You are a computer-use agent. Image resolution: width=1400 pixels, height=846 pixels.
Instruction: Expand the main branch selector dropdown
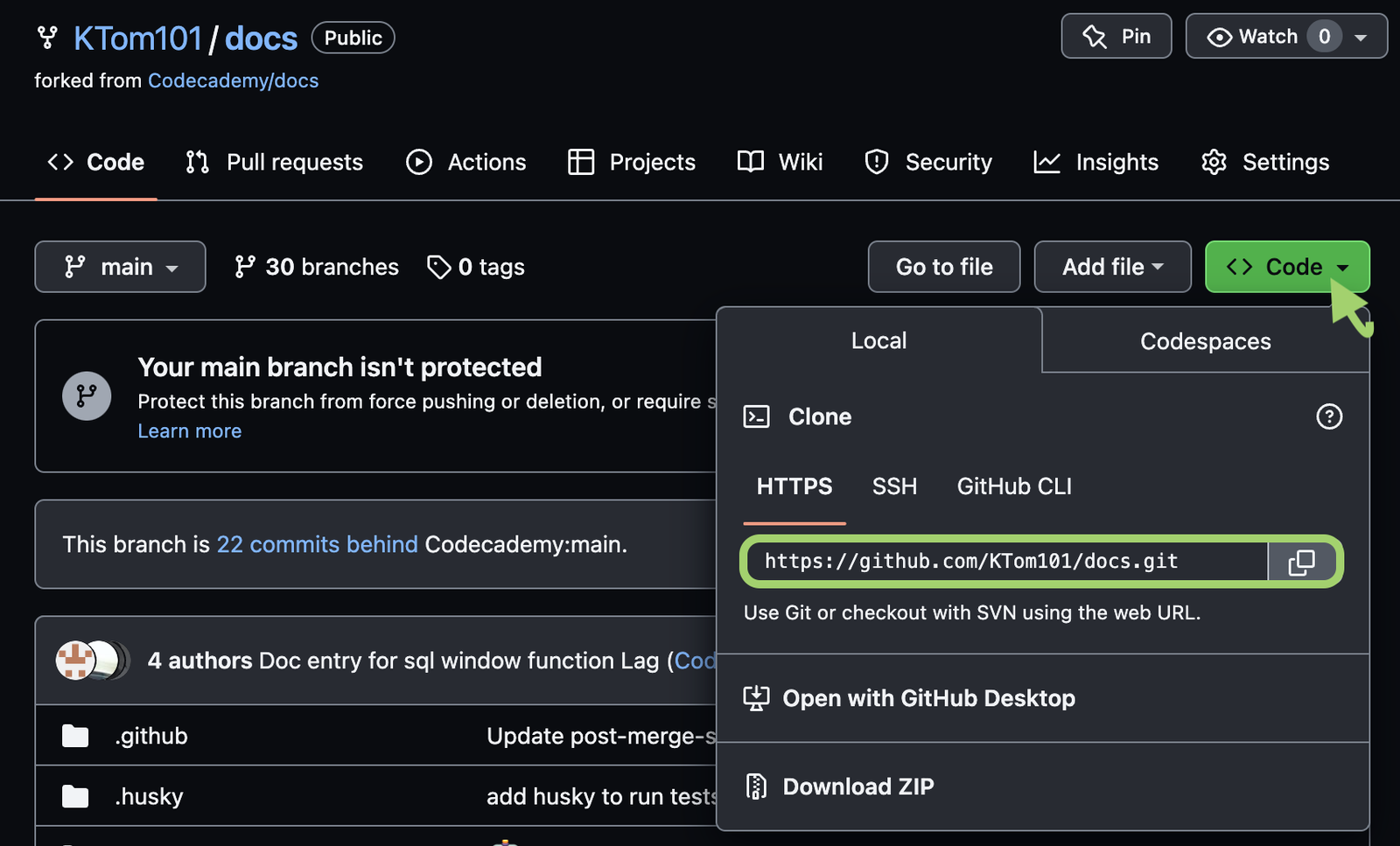click(x=120, y=267)
